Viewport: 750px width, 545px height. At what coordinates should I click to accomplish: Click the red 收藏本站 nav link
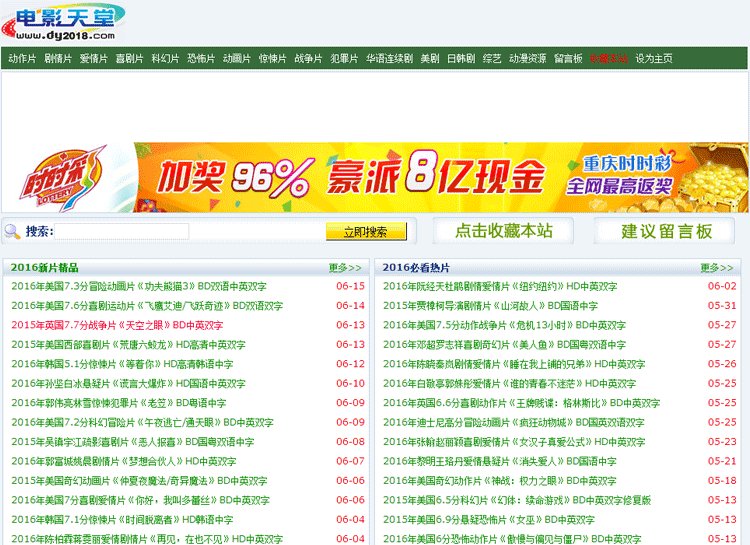coord(609,58)
